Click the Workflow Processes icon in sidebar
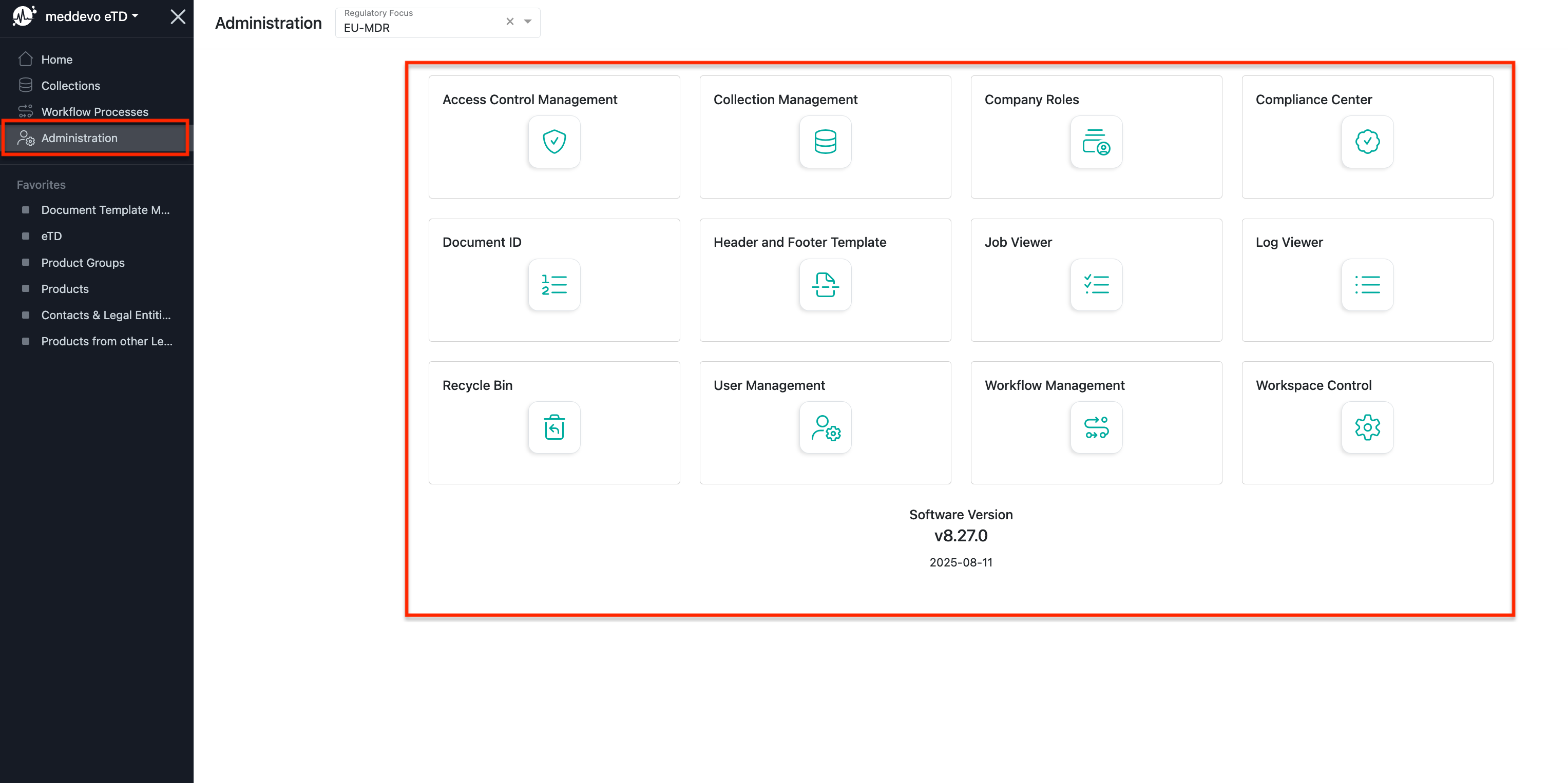Image resolution: width=1568 pixels, height=783 pixels. [26, 111]
